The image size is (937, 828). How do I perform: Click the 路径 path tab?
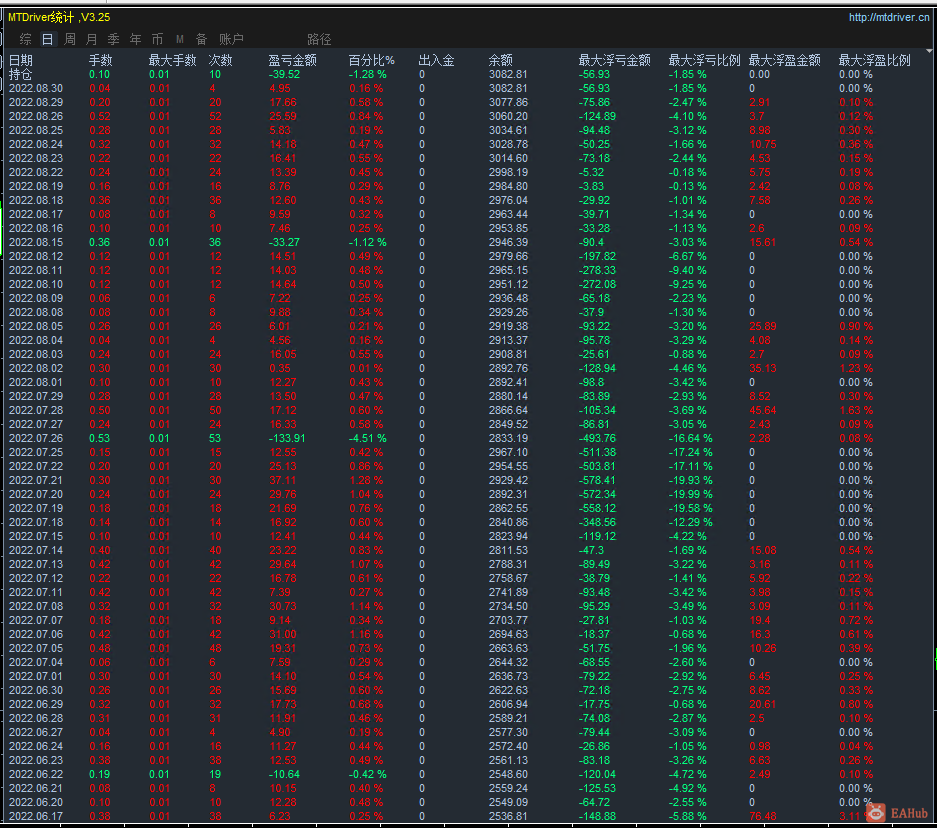319,39
